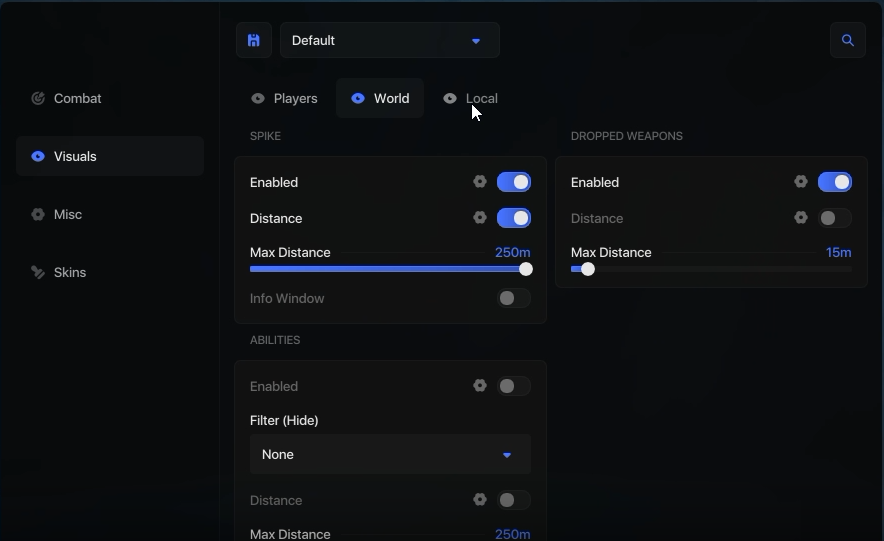
Task: Click the Filter (Hide) label
Action: [x=284, y=420]
